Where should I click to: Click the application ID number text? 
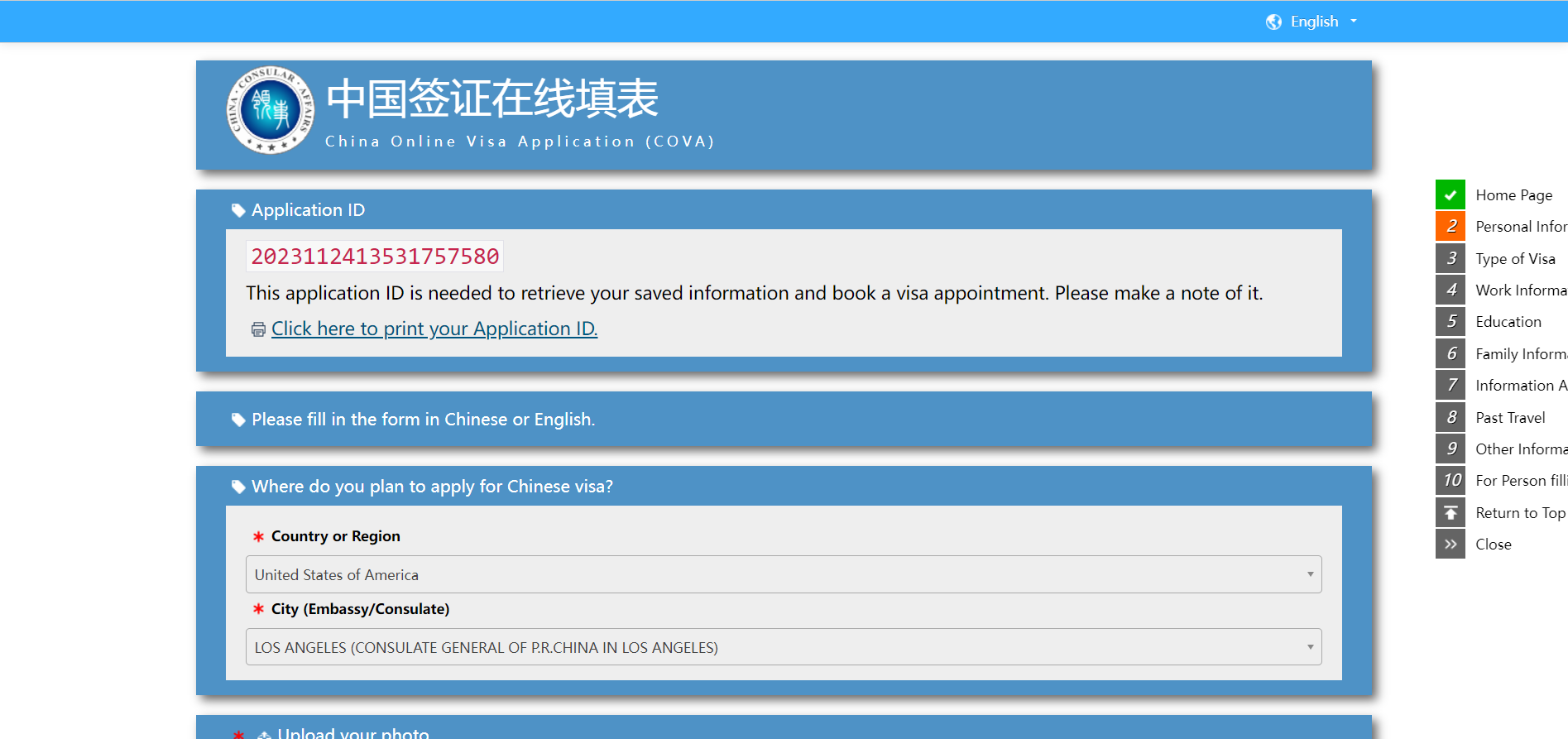[x=375, y=257]
